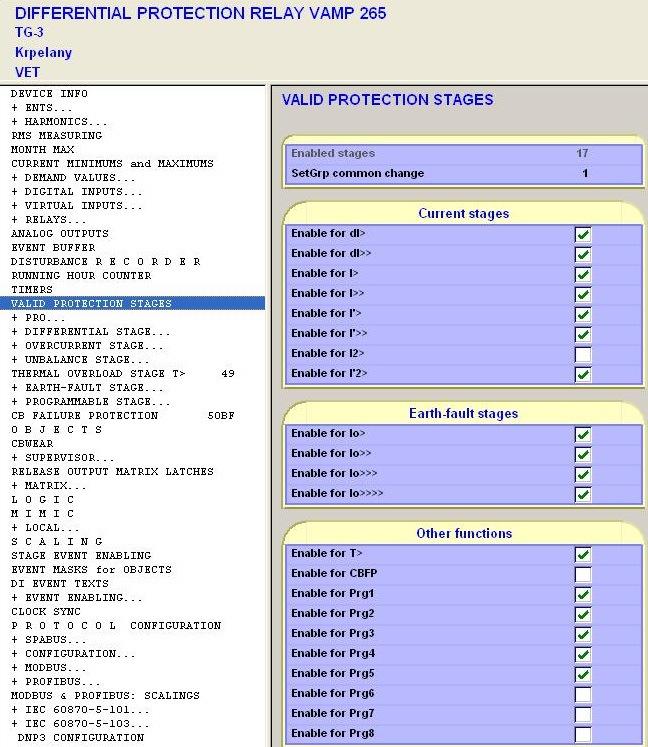Select the highlighted VALID PROTECTION STAGES item

coord(132,303)
